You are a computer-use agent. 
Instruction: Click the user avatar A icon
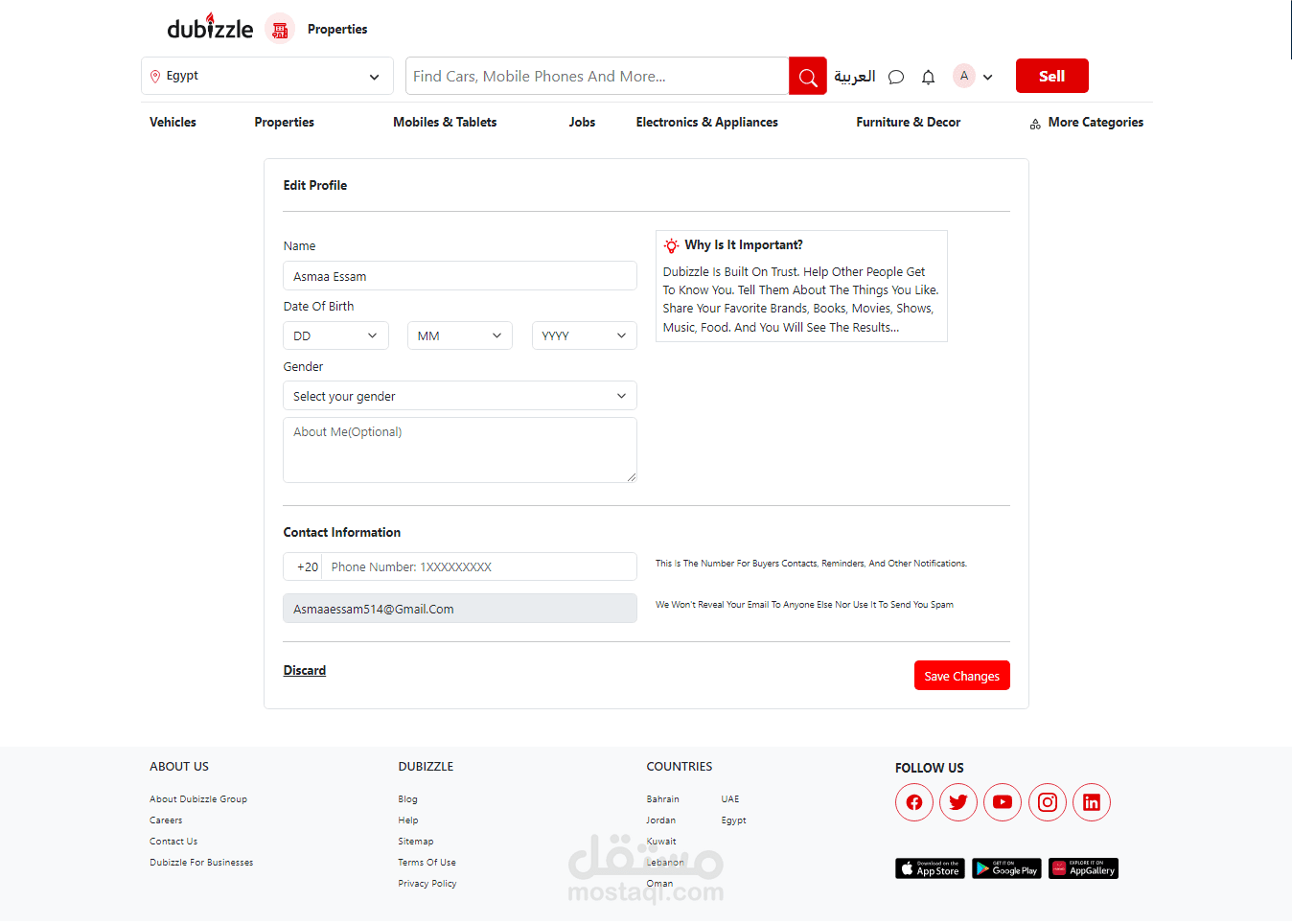tap(964, 76)
